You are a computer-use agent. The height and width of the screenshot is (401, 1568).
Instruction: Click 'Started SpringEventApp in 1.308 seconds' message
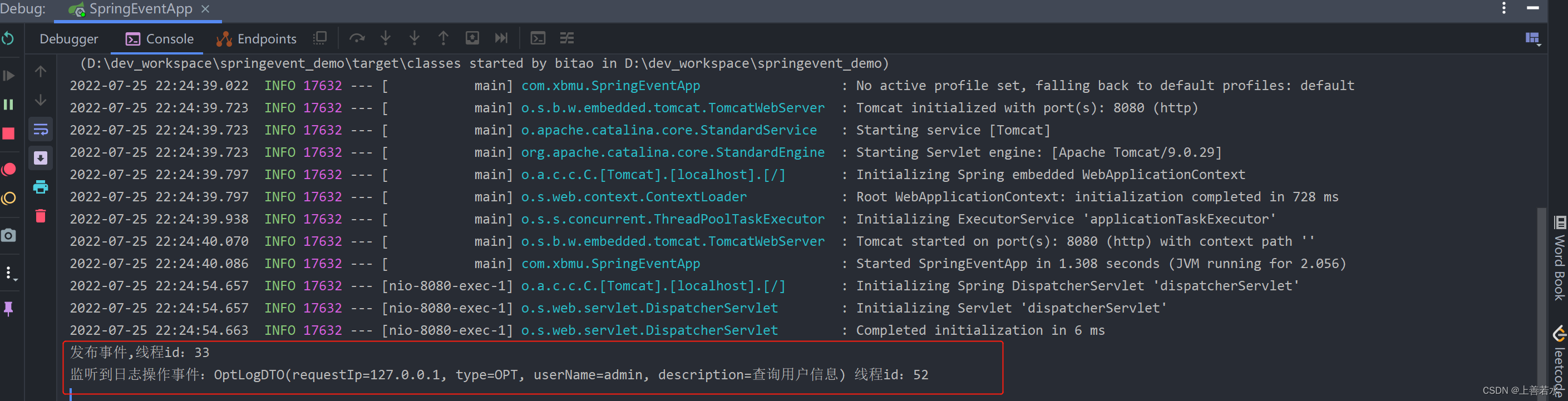pyautogui.click(x=1101, y=264)
